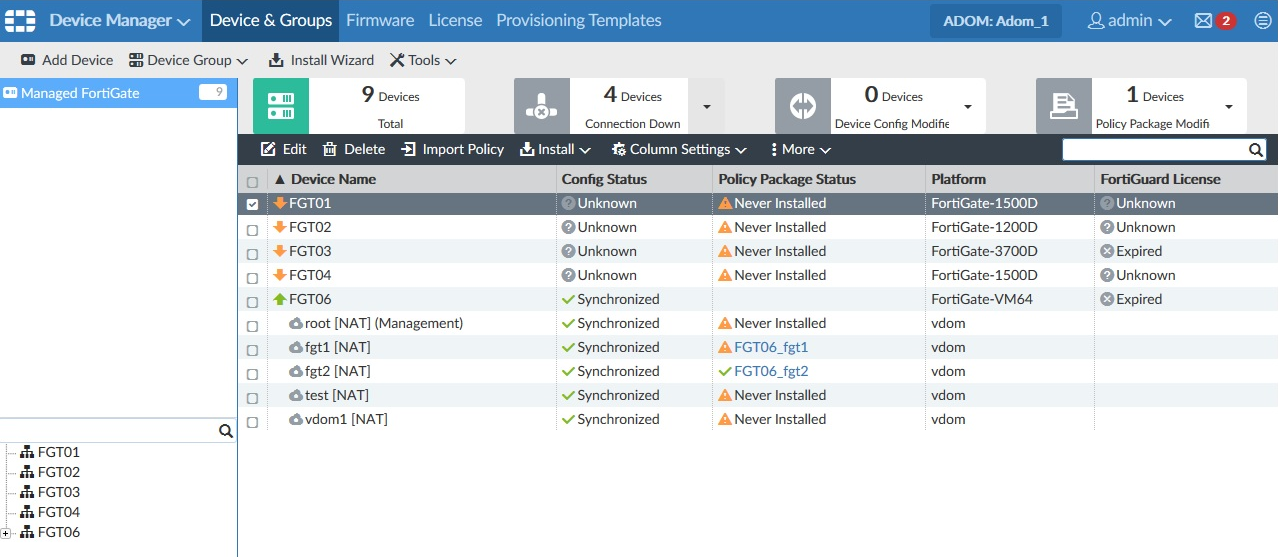
Task: Toggle the select-all checkbox in table header
Action: [x=252, y=182]
